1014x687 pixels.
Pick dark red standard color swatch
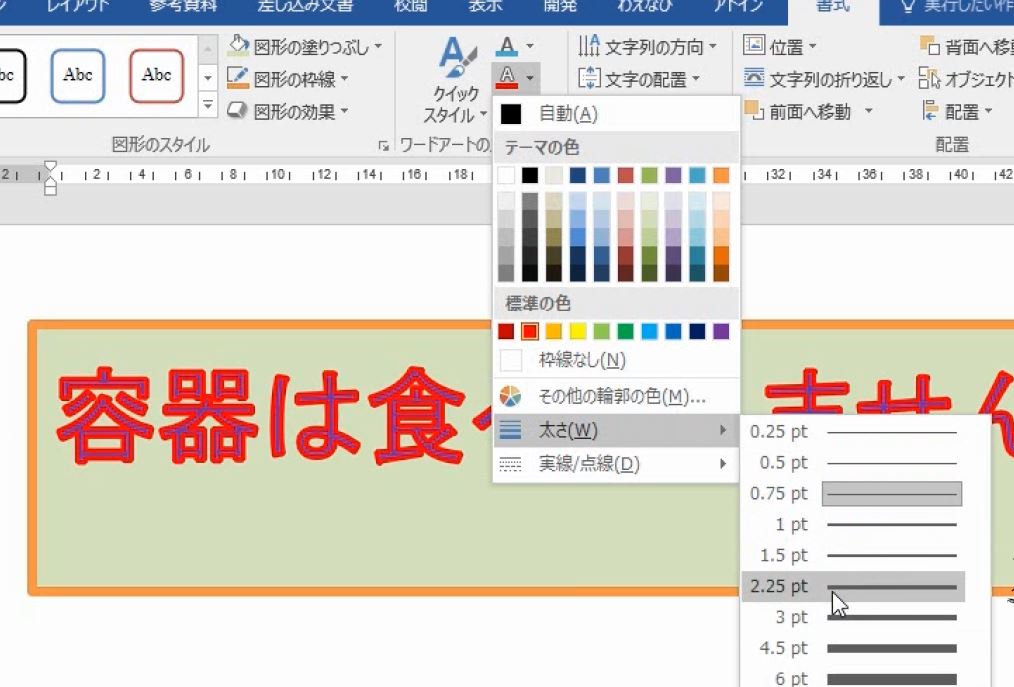point(506,331)
